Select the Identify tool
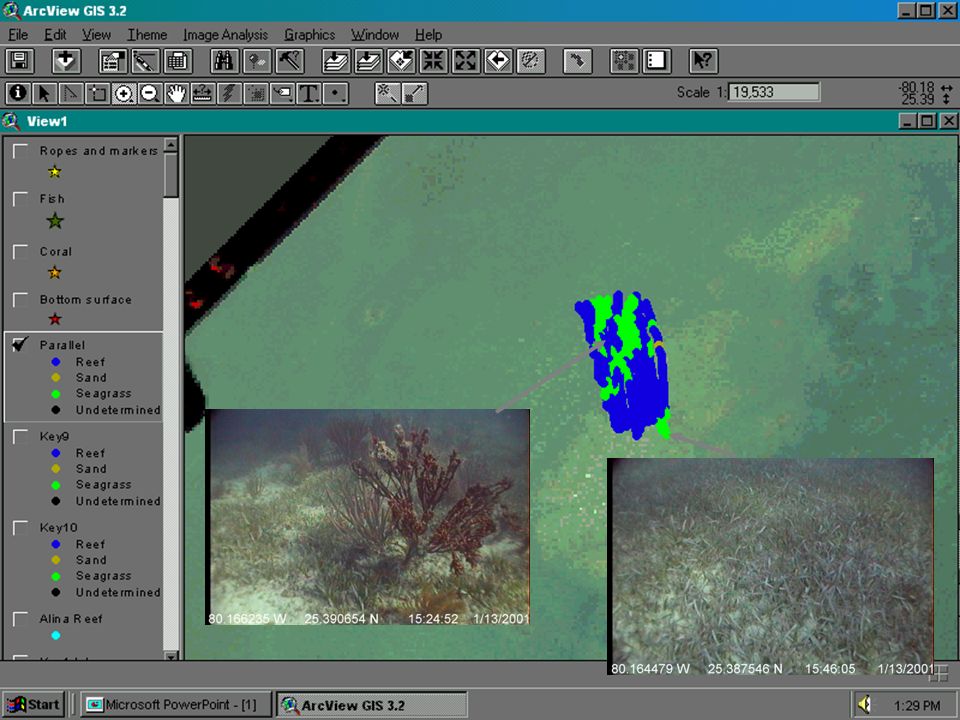Viewport: 960px width, 720px height. pyautogui.click(x=18, y=93)
